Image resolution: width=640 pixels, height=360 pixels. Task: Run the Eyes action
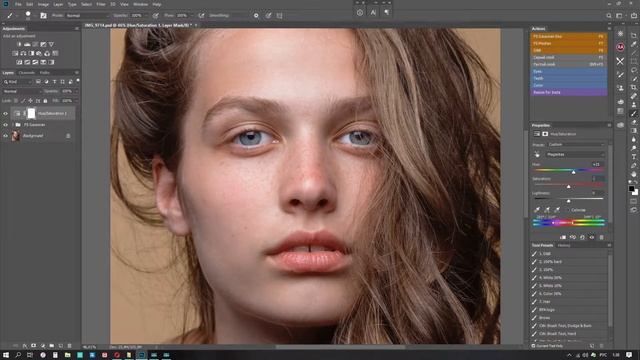(569, 71)
